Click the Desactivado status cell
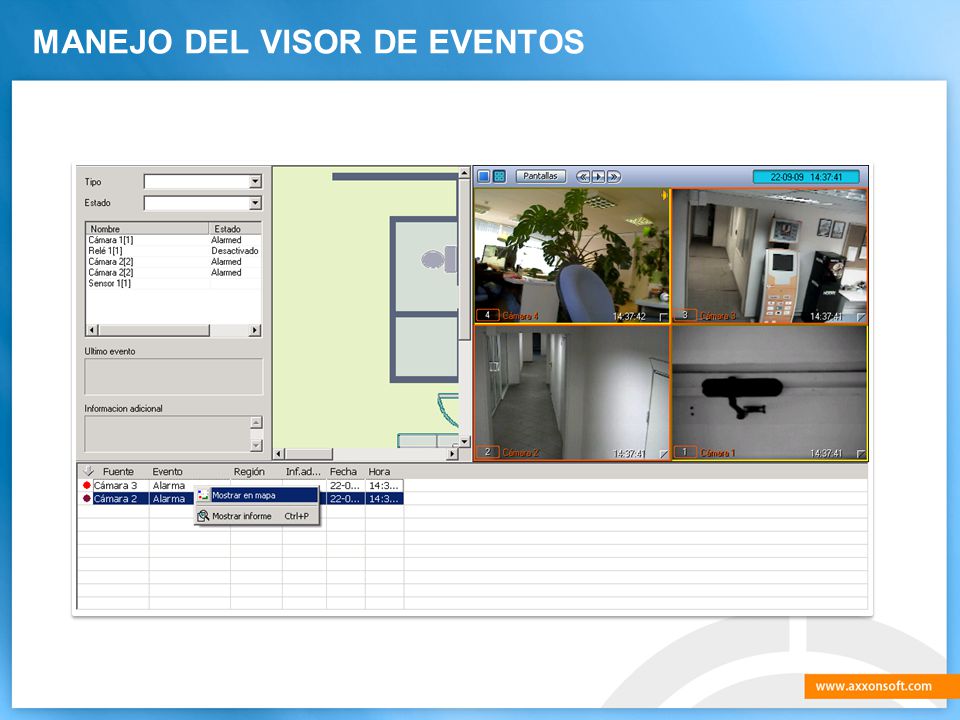 234,251
